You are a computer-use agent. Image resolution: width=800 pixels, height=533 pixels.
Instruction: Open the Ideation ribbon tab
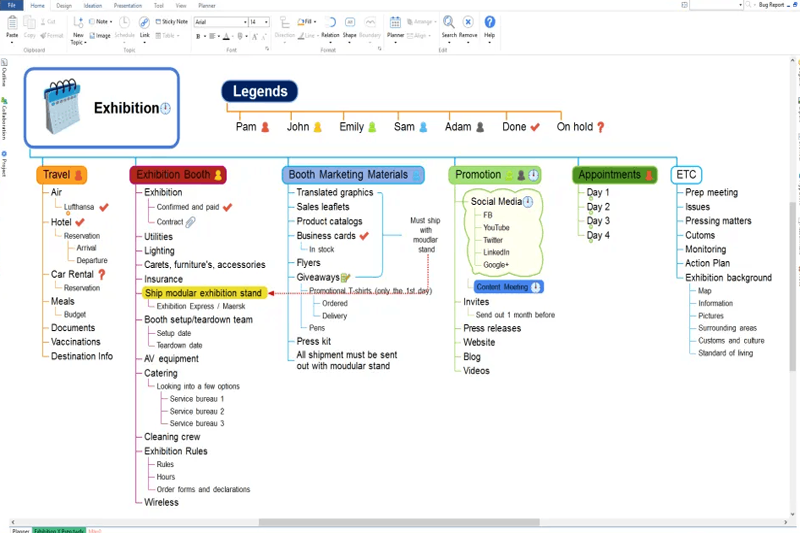(93, 5)
